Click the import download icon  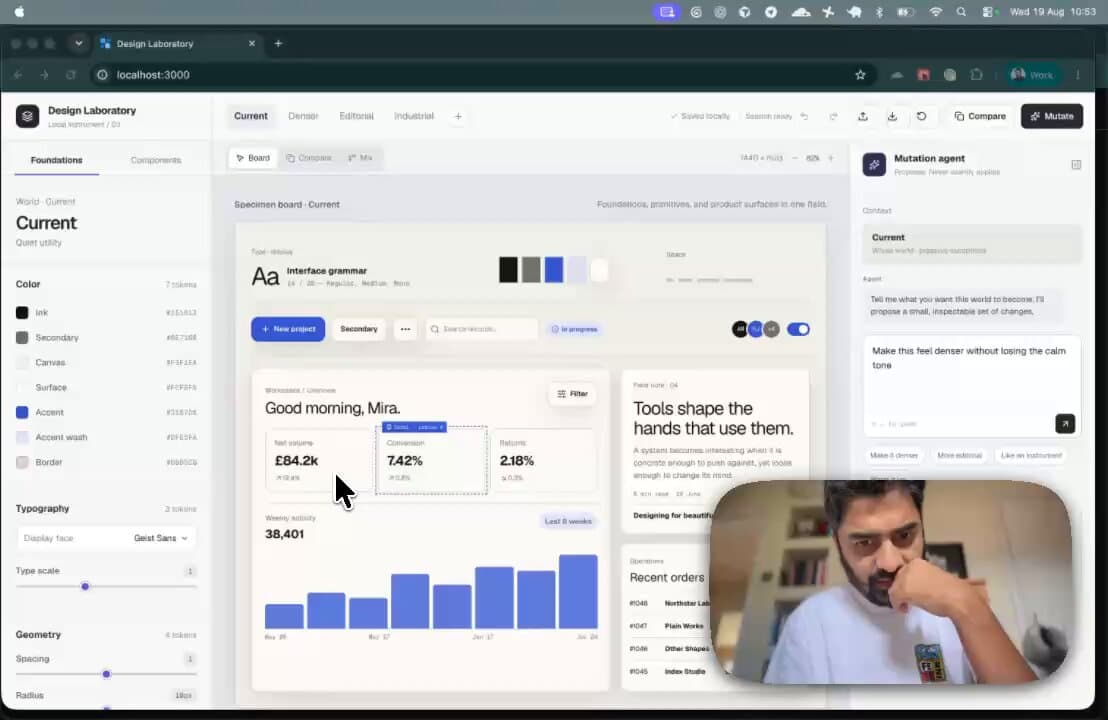[x=892, y=116]
